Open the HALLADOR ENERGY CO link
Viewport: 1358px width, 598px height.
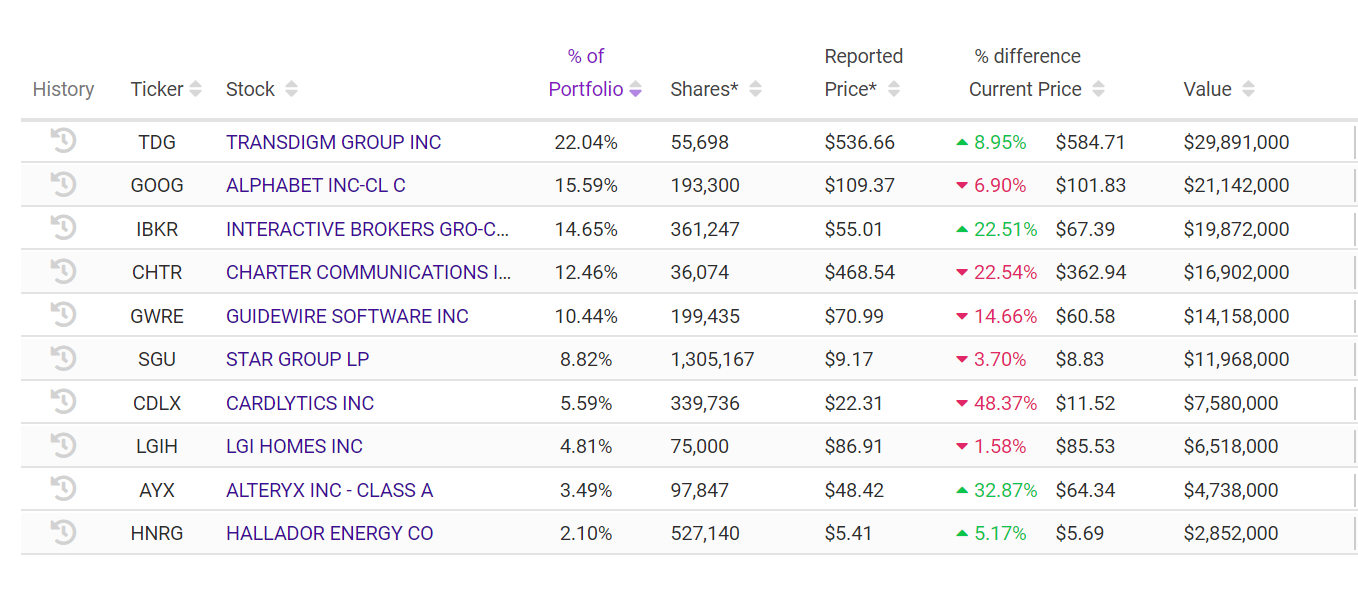[330, 533]
